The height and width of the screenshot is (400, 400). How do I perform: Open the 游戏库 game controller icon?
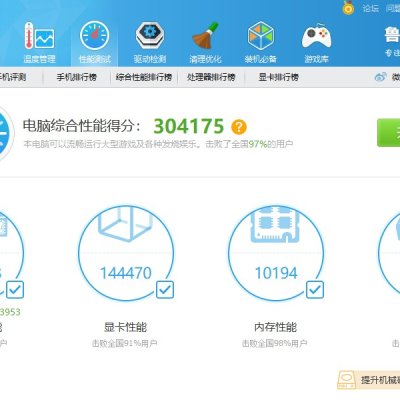pos(316,42)
